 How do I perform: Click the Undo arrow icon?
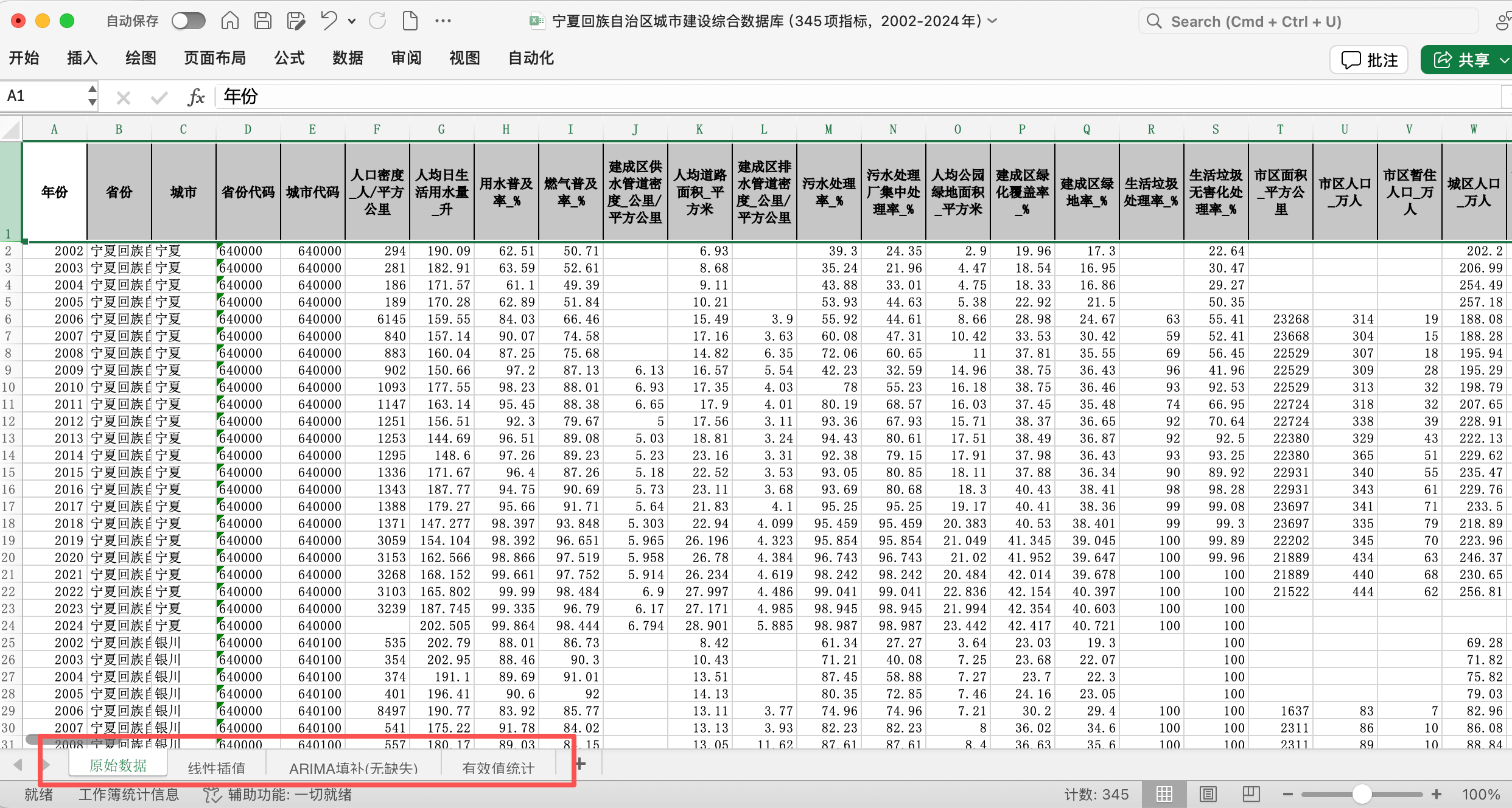tap(329, 21)
